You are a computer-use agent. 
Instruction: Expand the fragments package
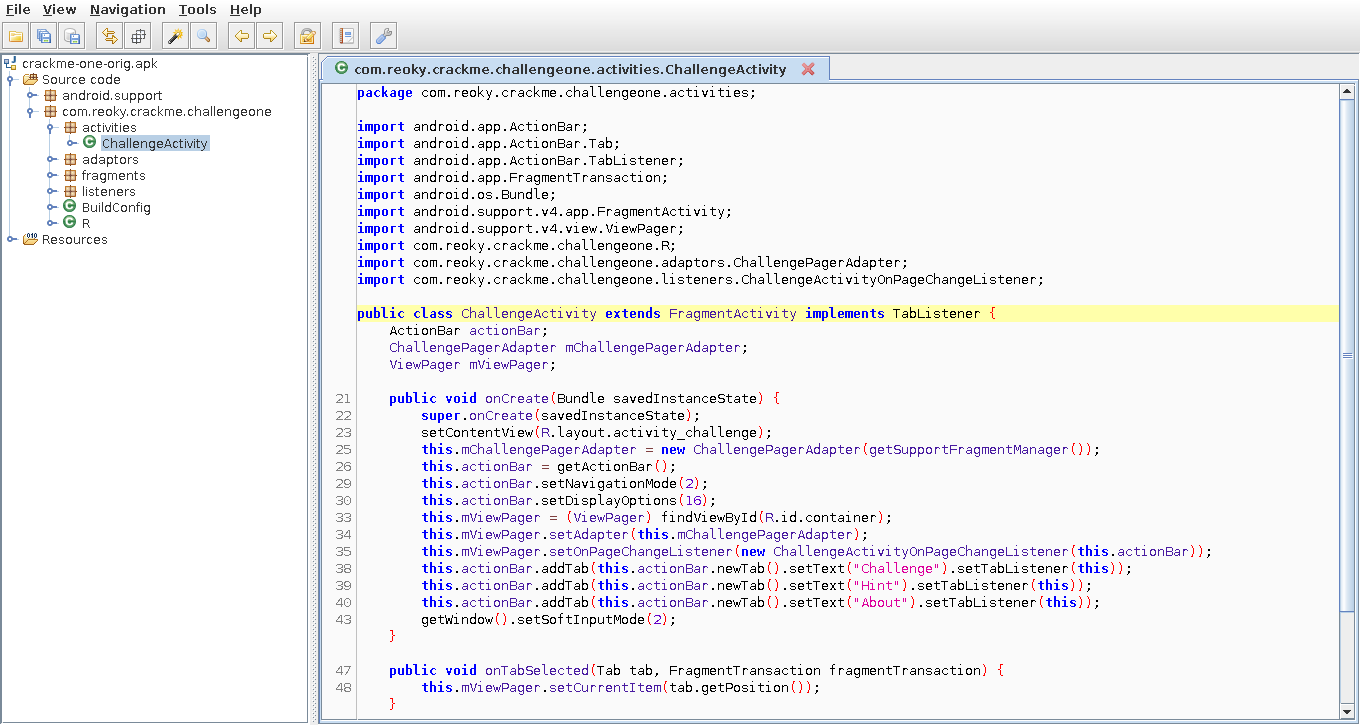tap(51, 176)
